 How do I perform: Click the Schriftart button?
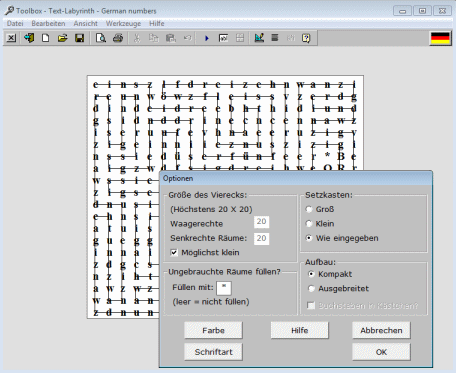click(213, 352)
